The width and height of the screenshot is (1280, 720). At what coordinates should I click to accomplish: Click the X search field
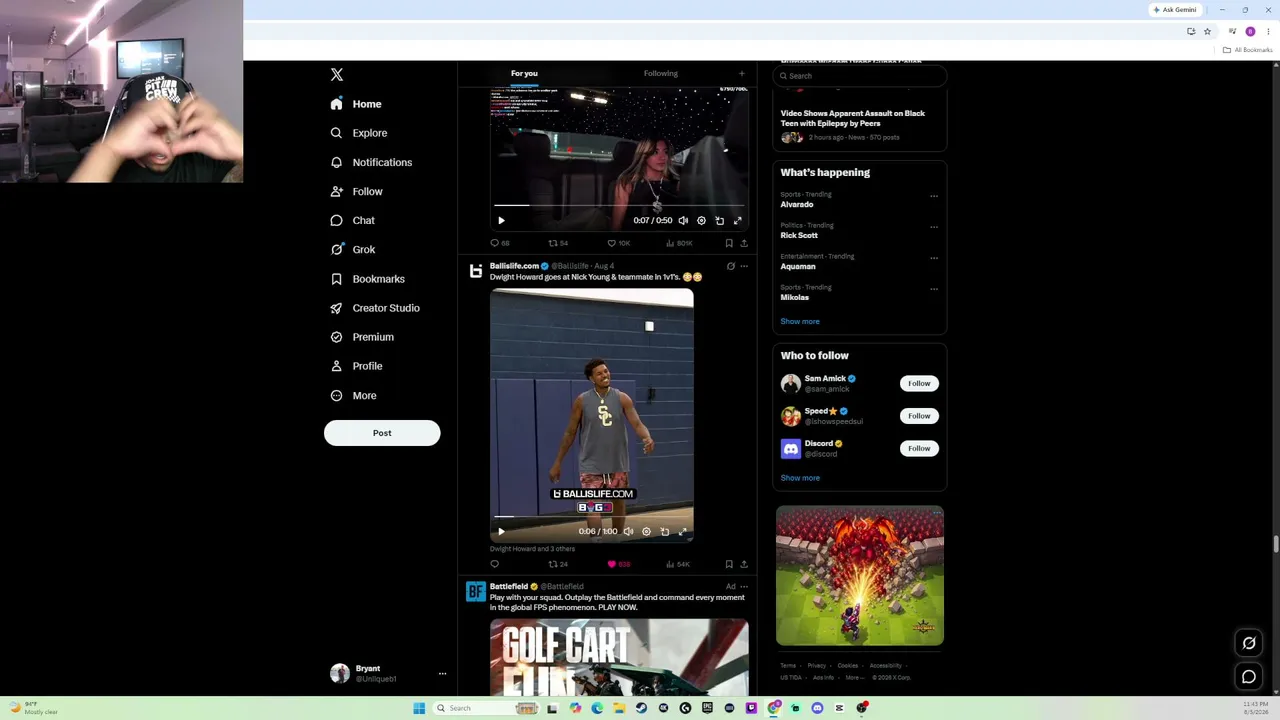tap(859, 76)
